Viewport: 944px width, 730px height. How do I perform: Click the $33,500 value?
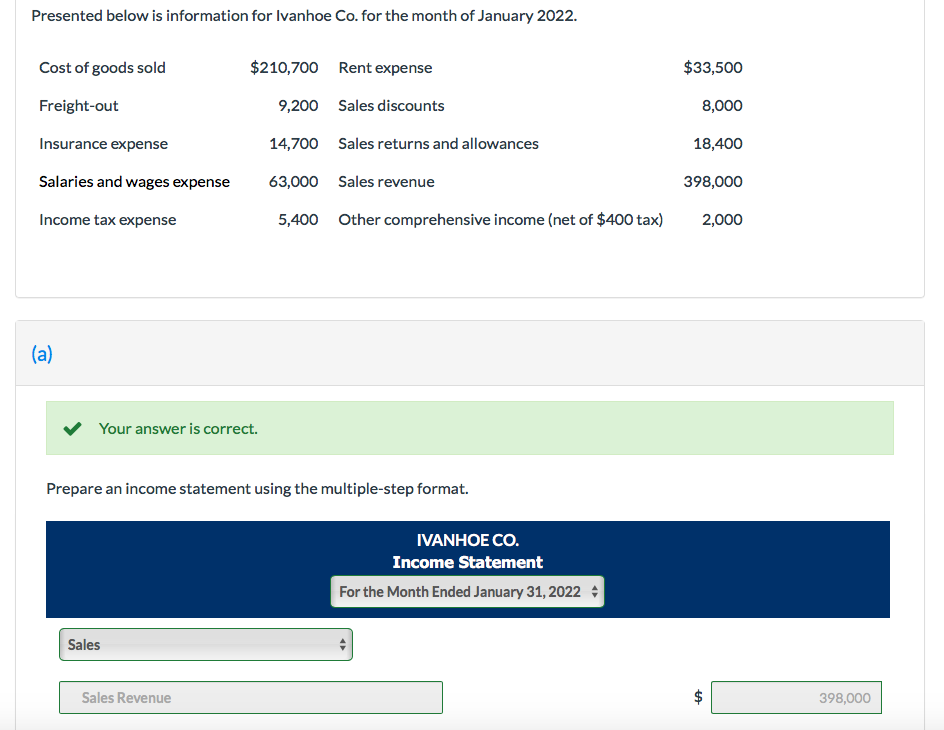[x=713, y=67]
